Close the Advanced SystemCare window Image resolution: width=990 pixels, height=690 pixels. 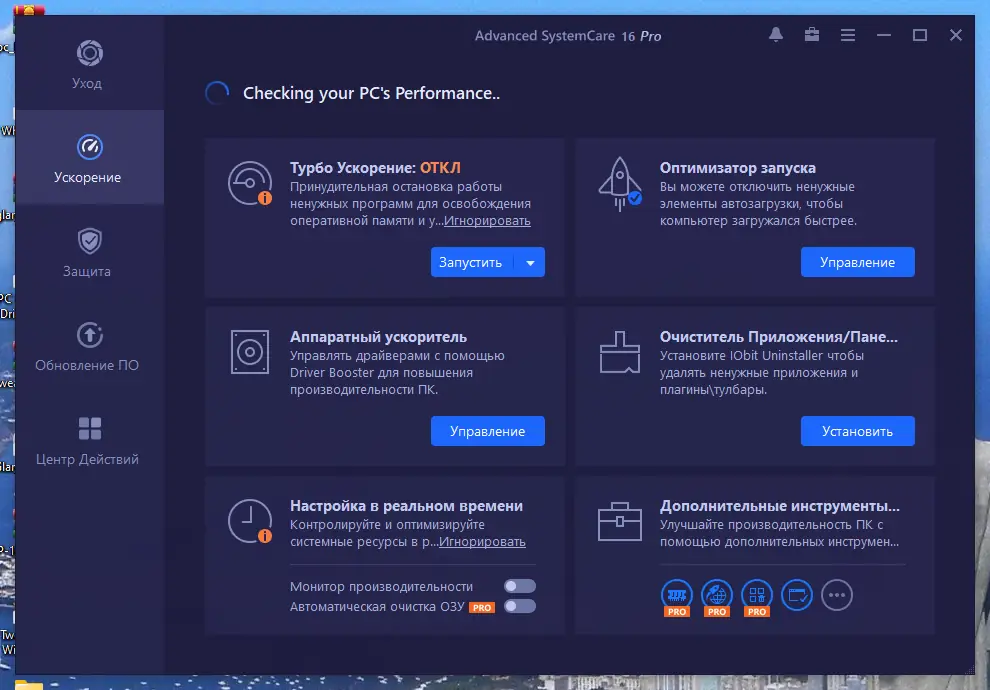click(x=956, y=35)
